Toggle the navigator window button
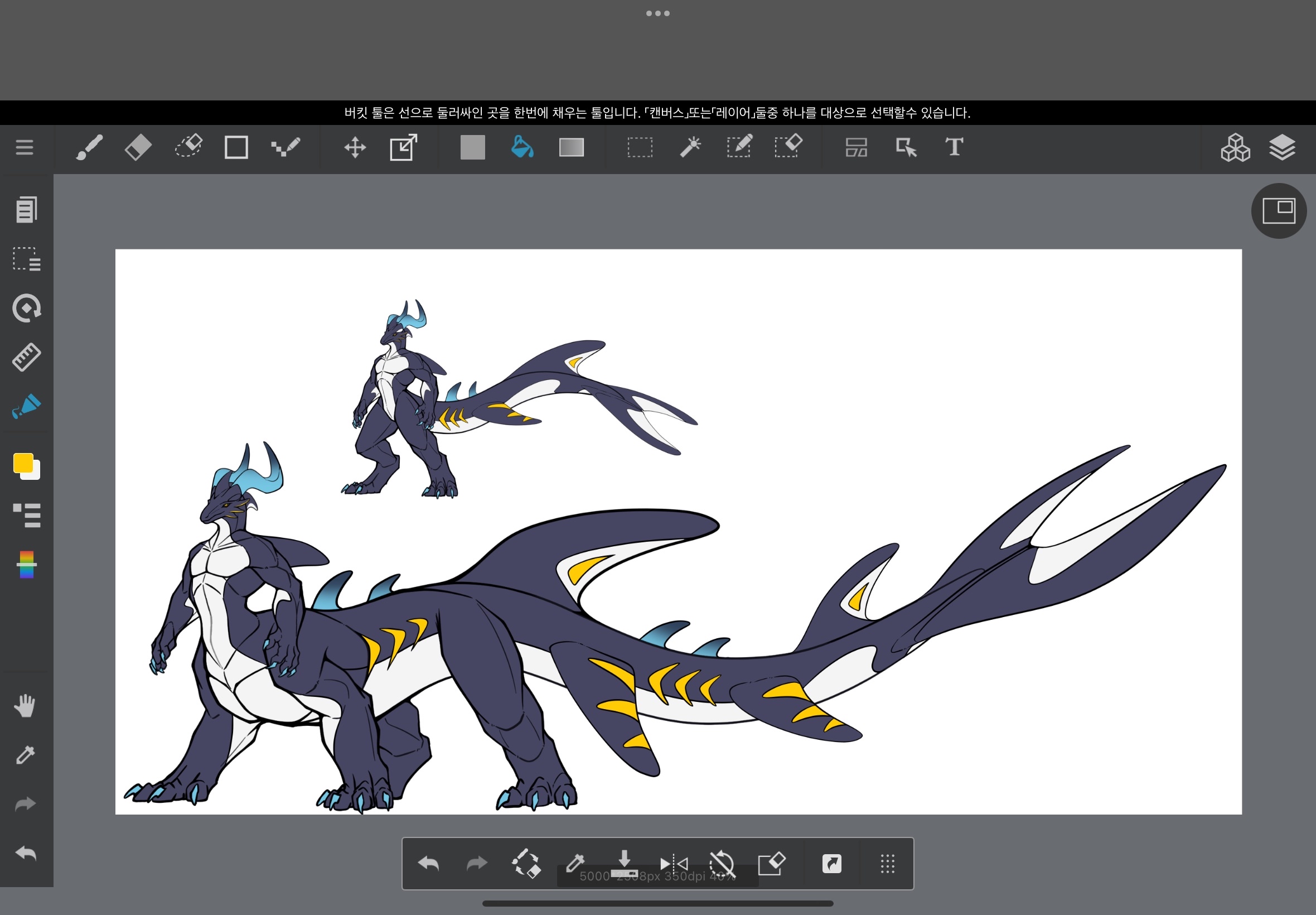 click(x=1278, y=211)
